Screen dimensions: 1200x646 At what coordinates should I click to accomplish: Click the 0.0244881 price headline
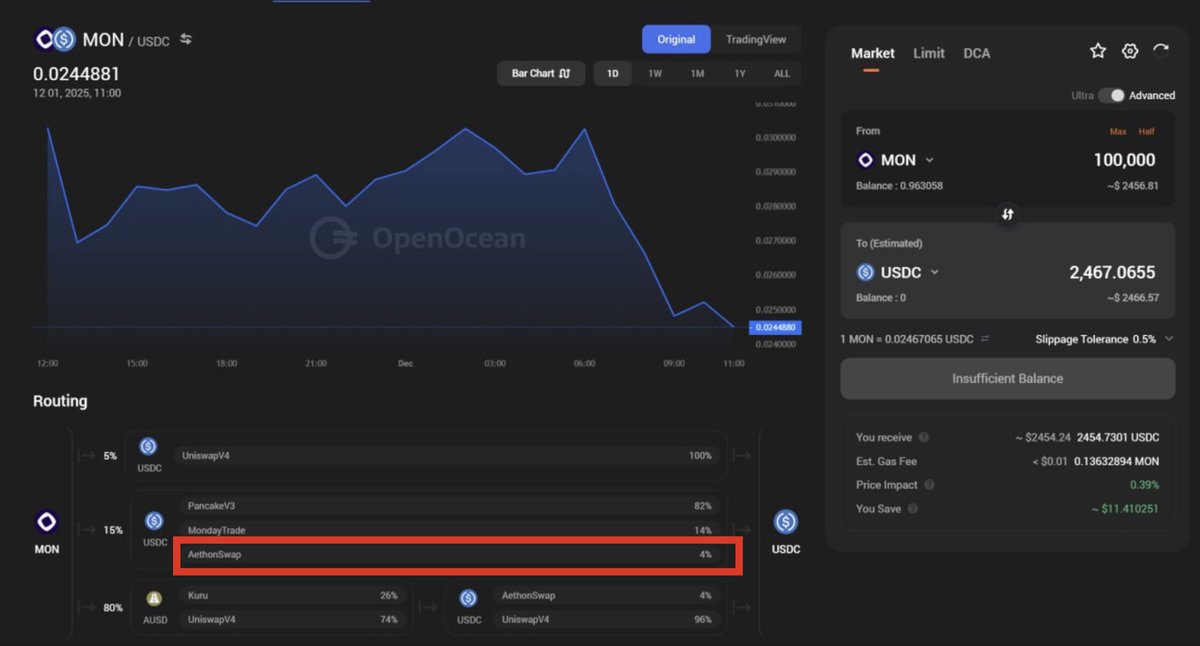pos(76,73)
